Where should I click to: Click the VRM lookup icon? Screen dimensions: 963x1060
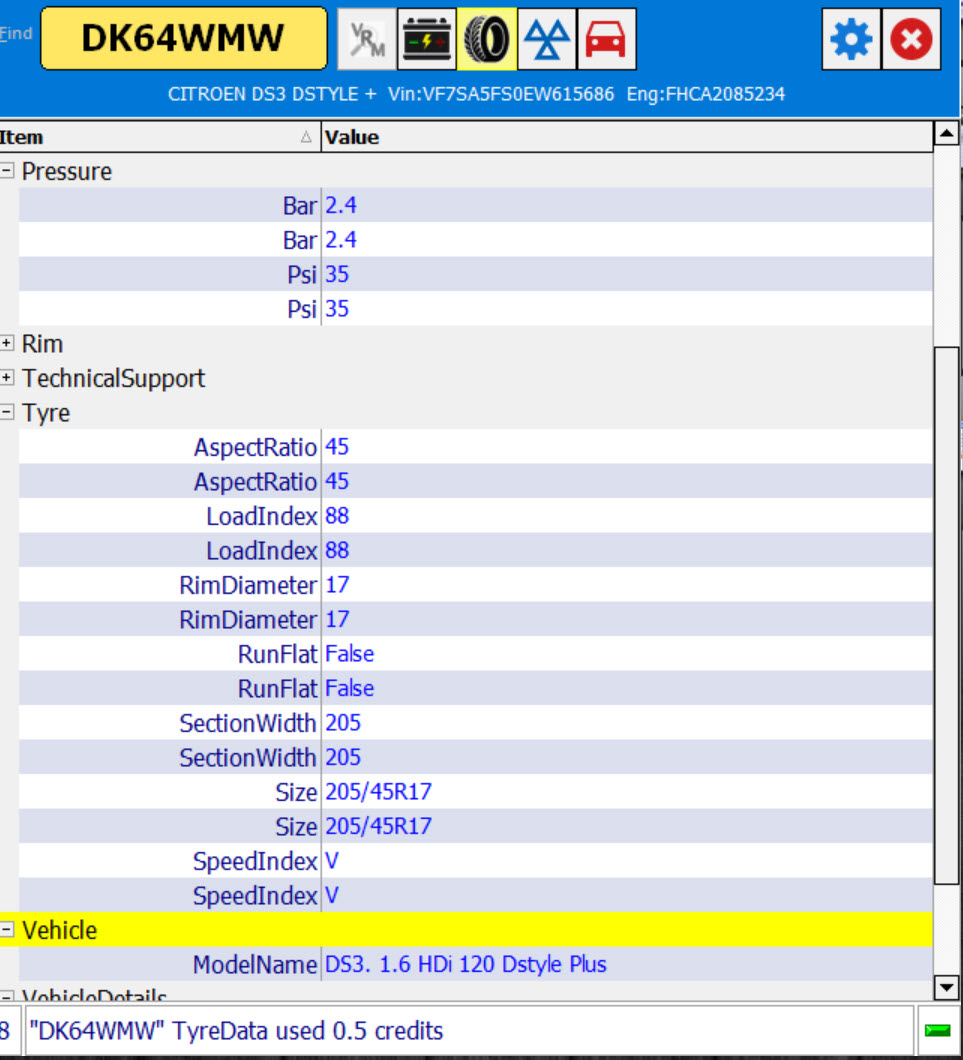[366, 39]
